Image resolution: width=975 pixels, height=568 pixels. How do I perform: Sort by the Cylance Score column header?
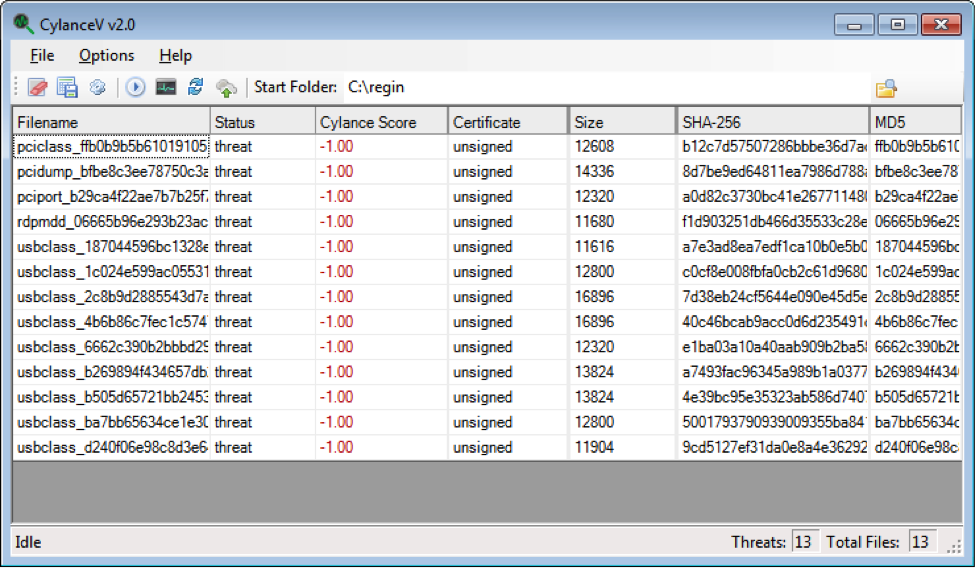pos(382,122)
